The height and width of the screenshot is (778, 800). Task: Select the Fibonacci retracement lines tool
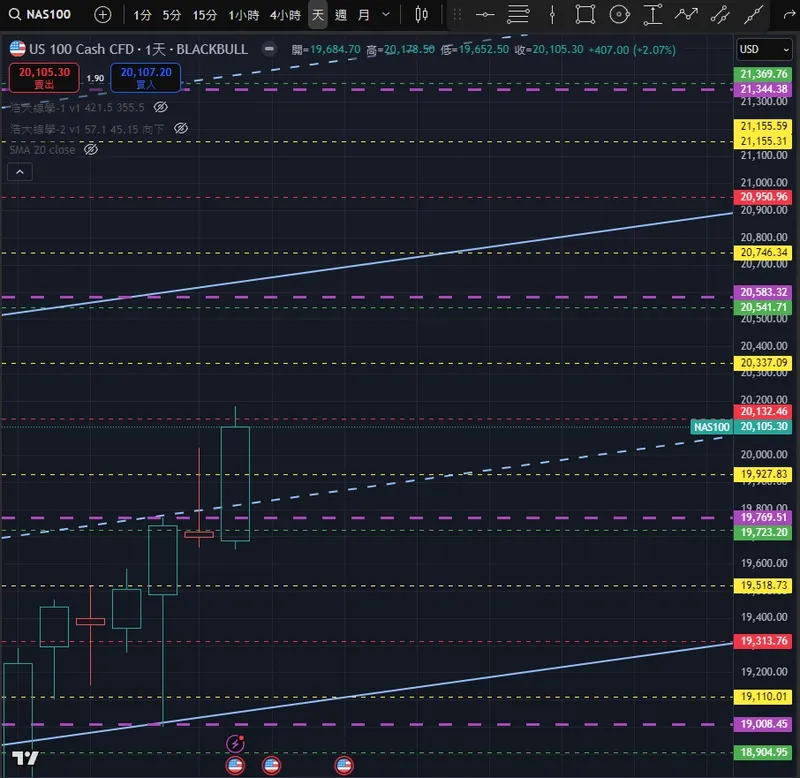(518, 14)
